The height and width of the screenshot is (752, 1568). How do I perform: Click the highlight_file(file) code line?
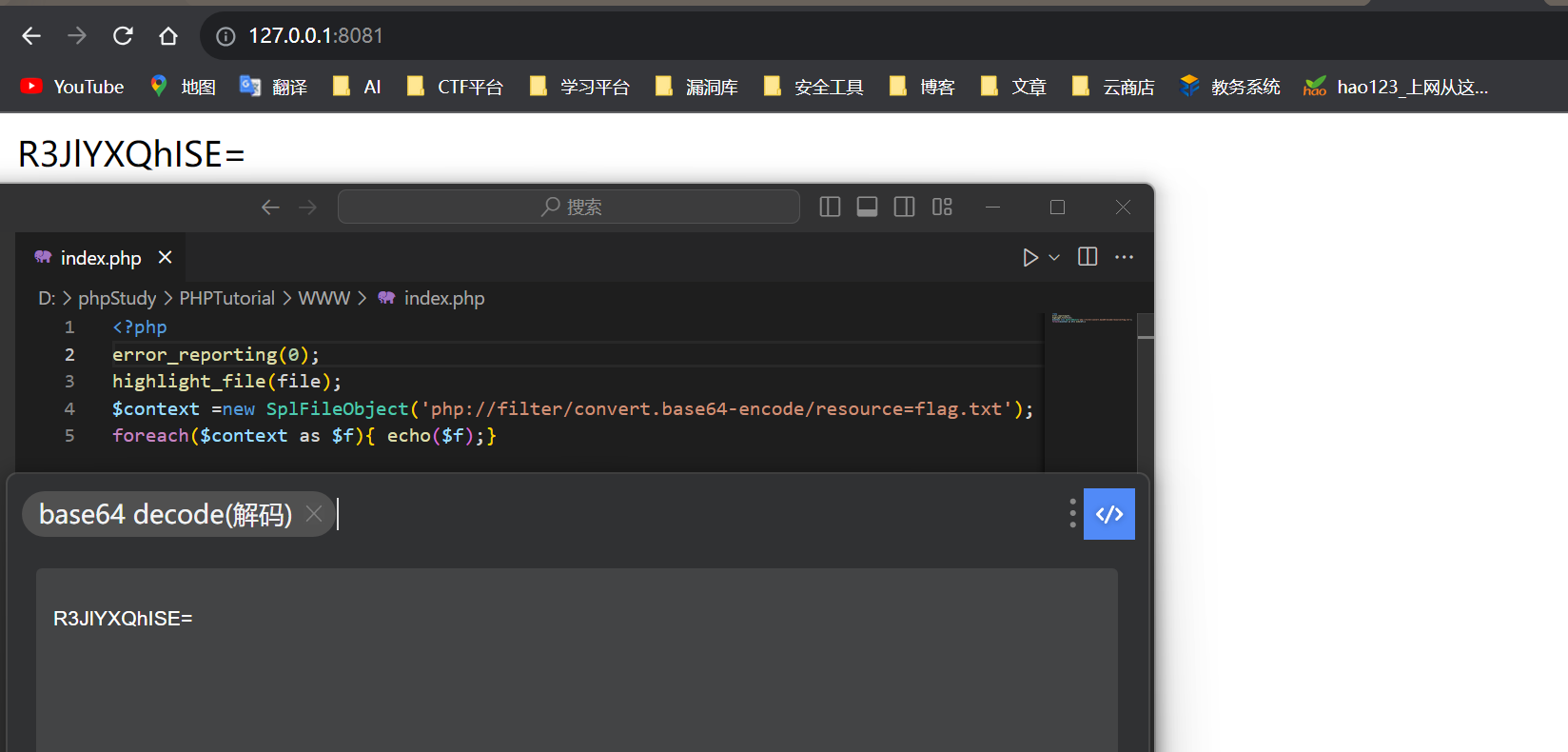point(226,382)
